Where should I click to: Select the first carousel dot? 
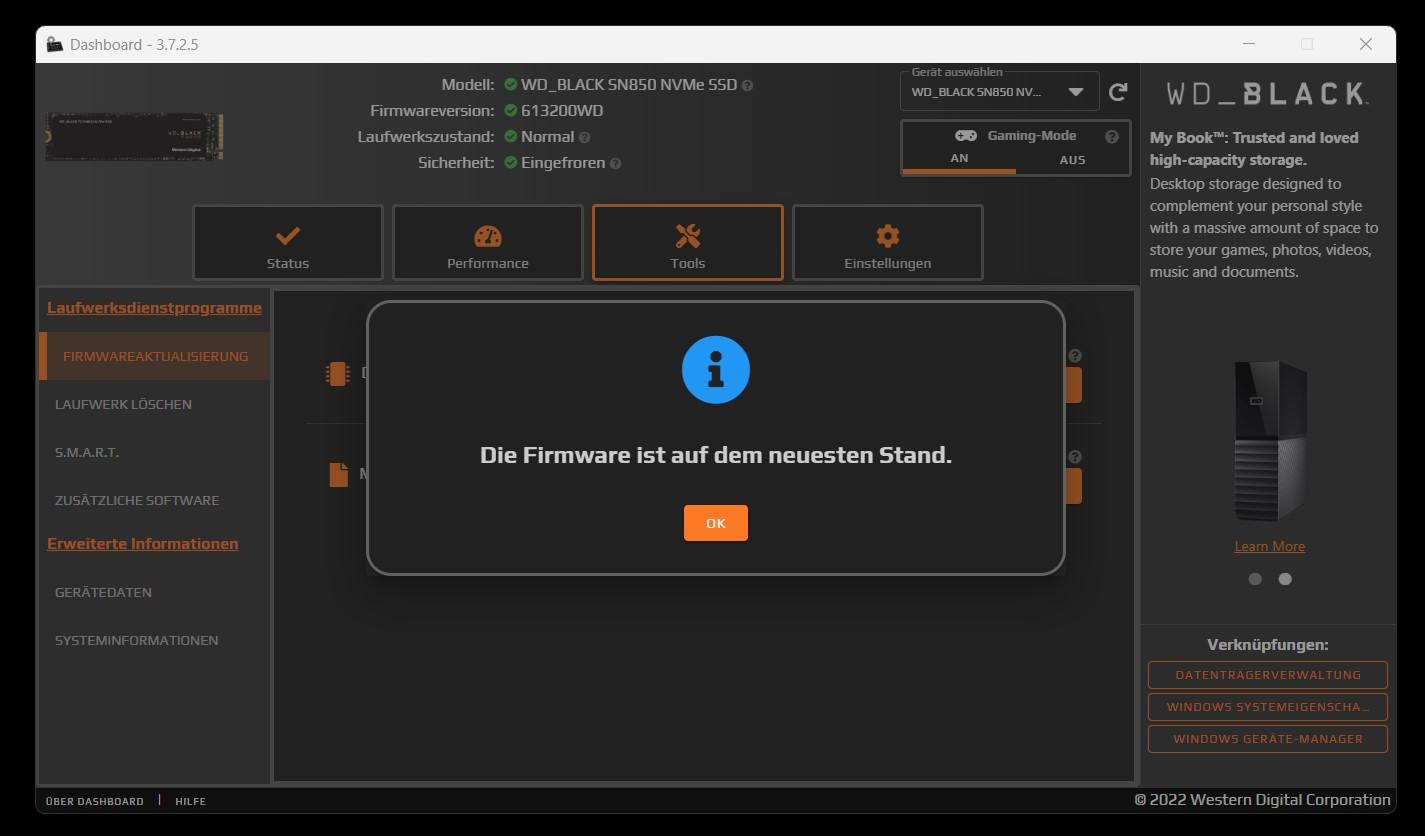[1255, 579]
